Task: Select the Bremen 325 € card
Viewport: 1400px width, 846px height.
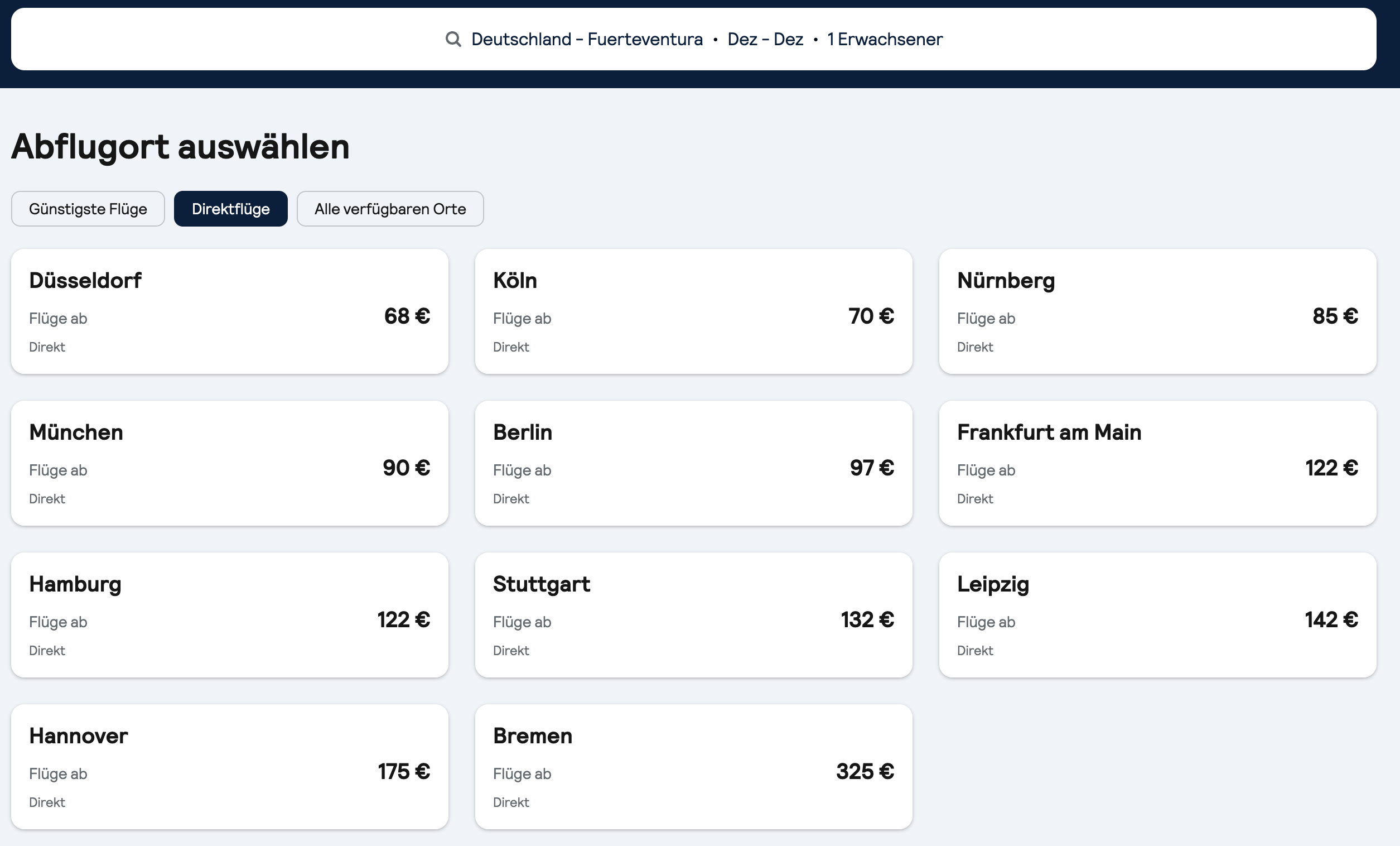Action: (x=693, y=766)
